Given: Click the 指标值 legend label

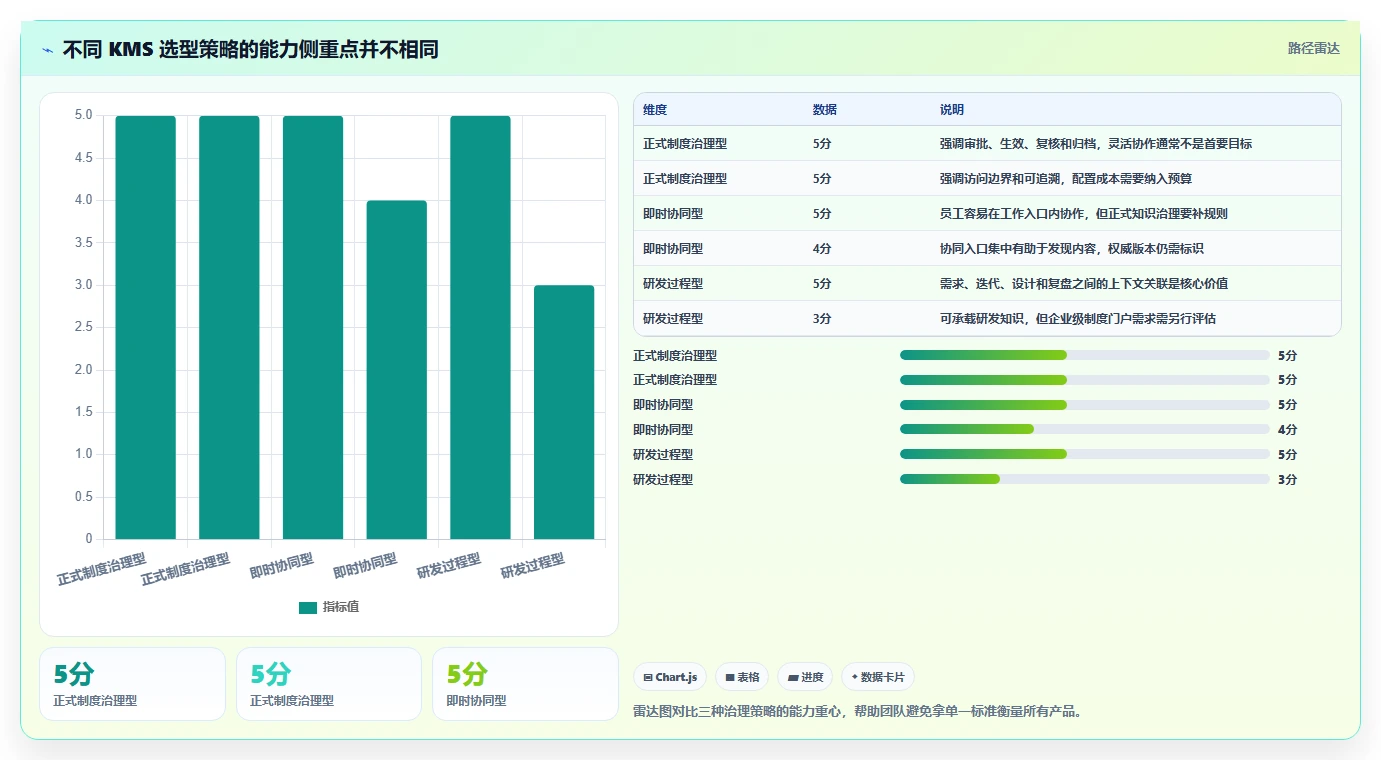Looking at the screenshot, I should 341,607.
